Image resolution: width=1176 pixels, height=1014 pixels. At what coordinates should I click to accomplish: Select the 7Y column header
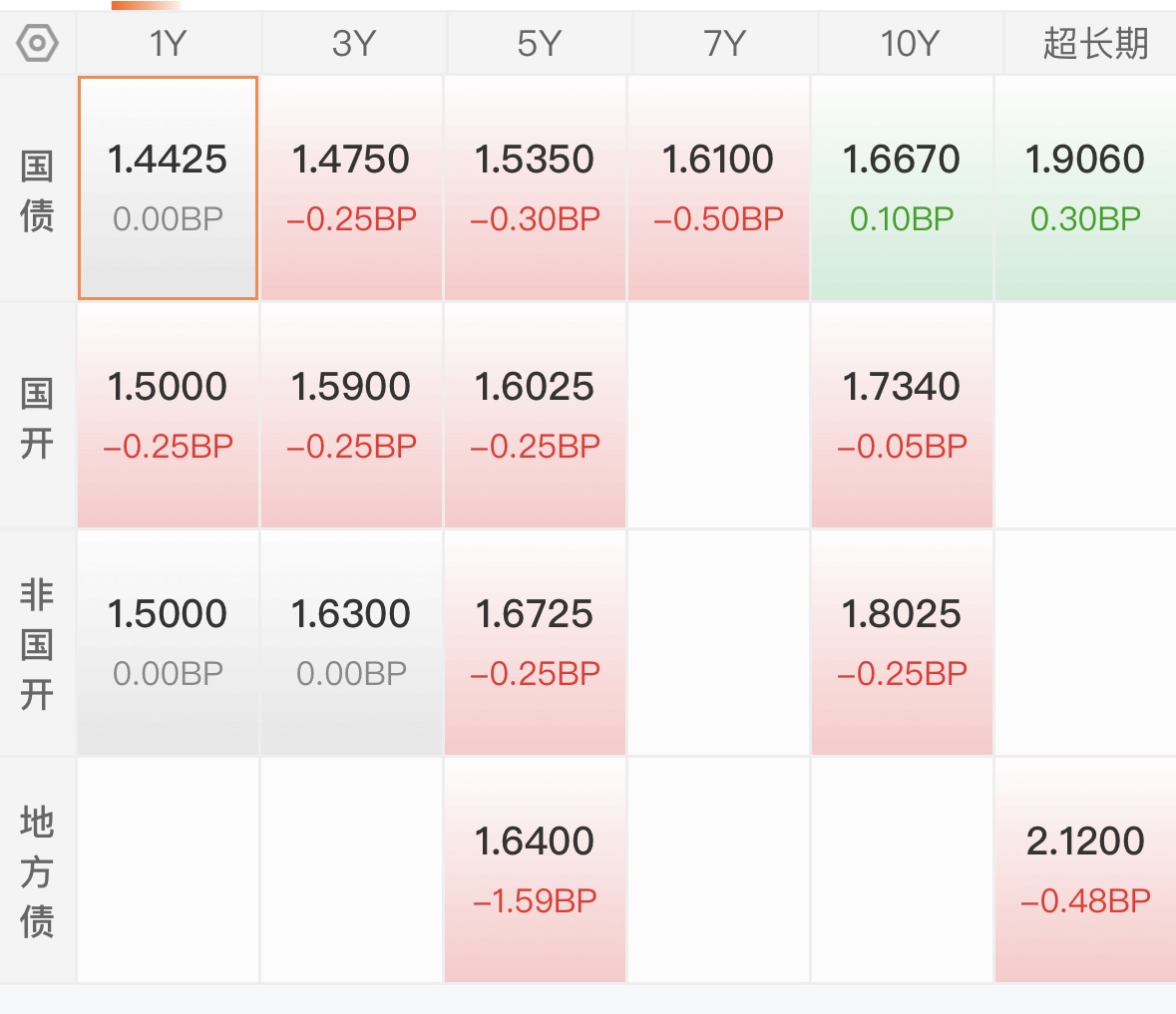coord(724,43)
